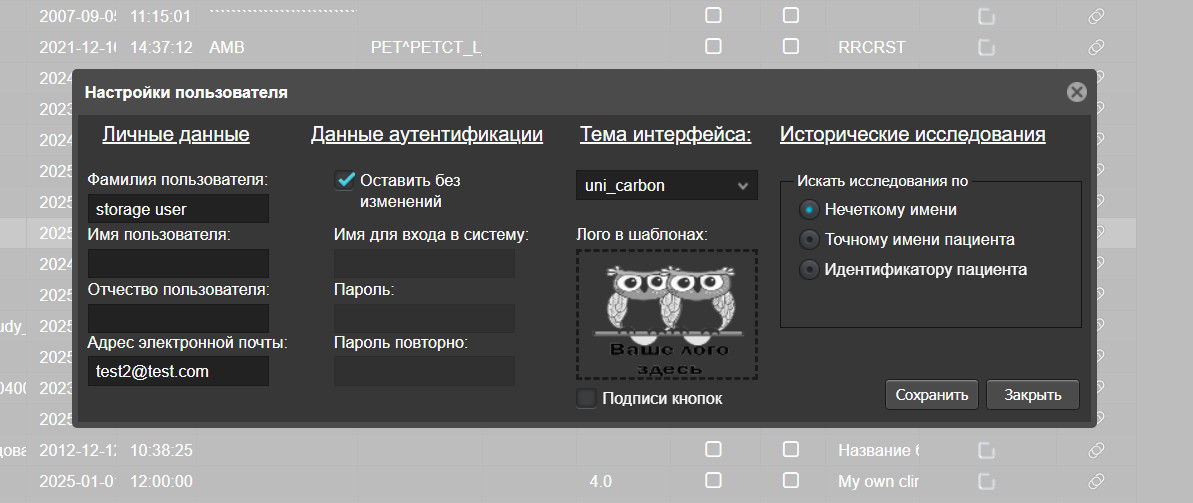This screenshot has height=503, width=1193.
Task: Click the copy icon in the 10:38:25 row
Action: (986, 450)
